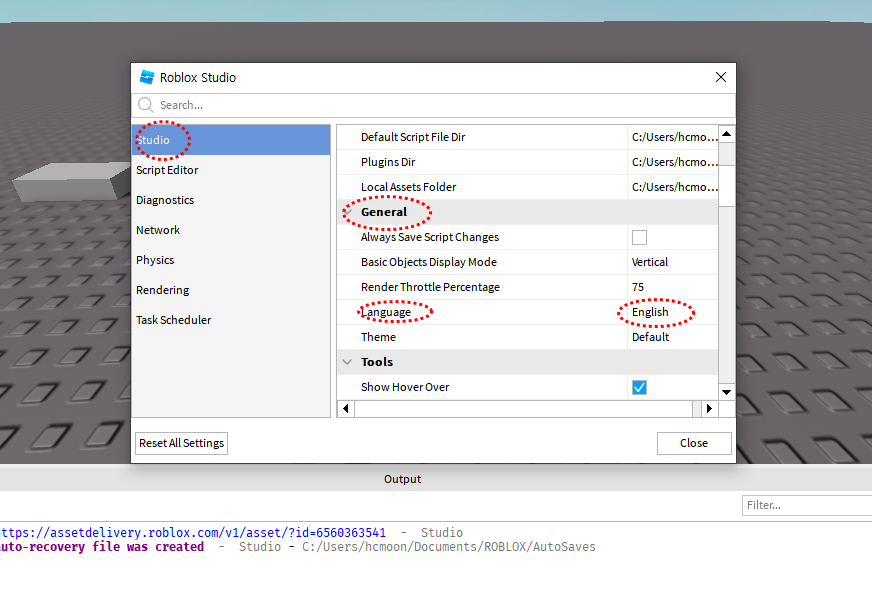Click the assetdelivery.roblox.com link in Output
The height and width of the screenshot is (589, 872).
[192, 533]
